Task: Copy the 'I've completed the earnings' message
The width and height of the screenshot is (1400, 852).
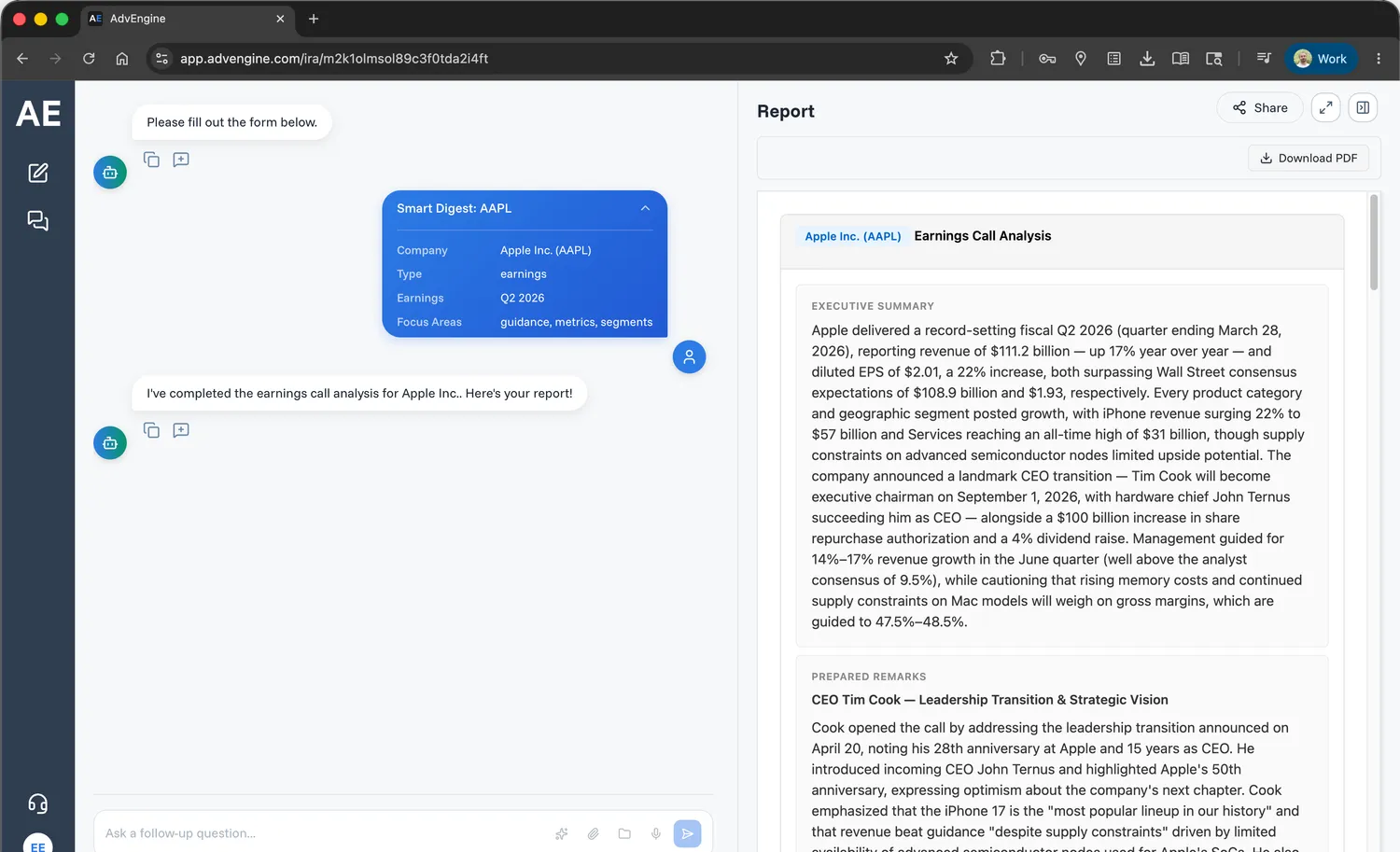Action: 151,430
